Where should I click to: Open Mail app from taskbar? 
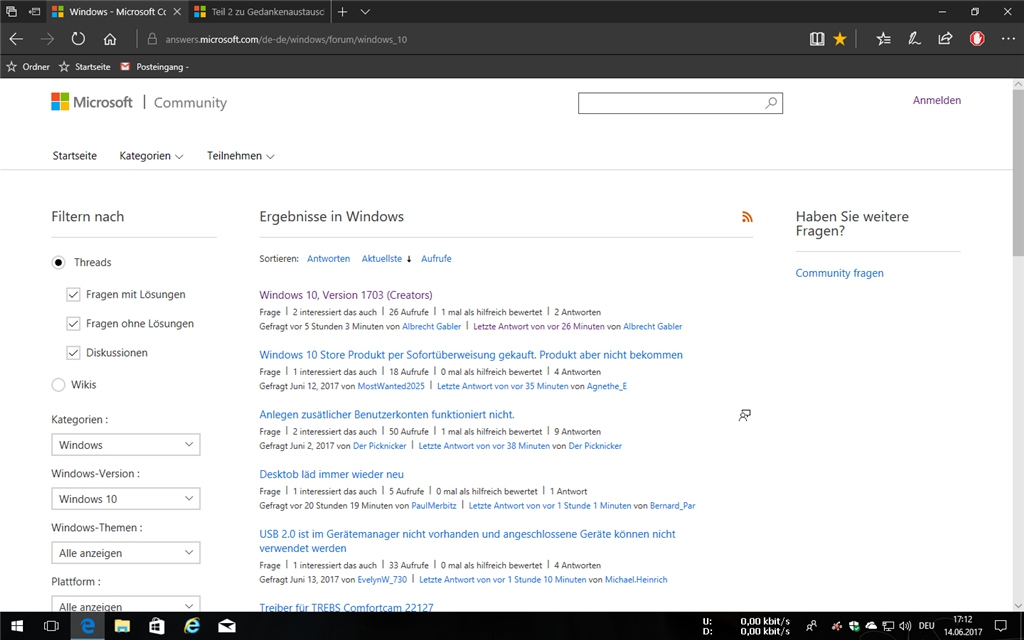point(227,626)
